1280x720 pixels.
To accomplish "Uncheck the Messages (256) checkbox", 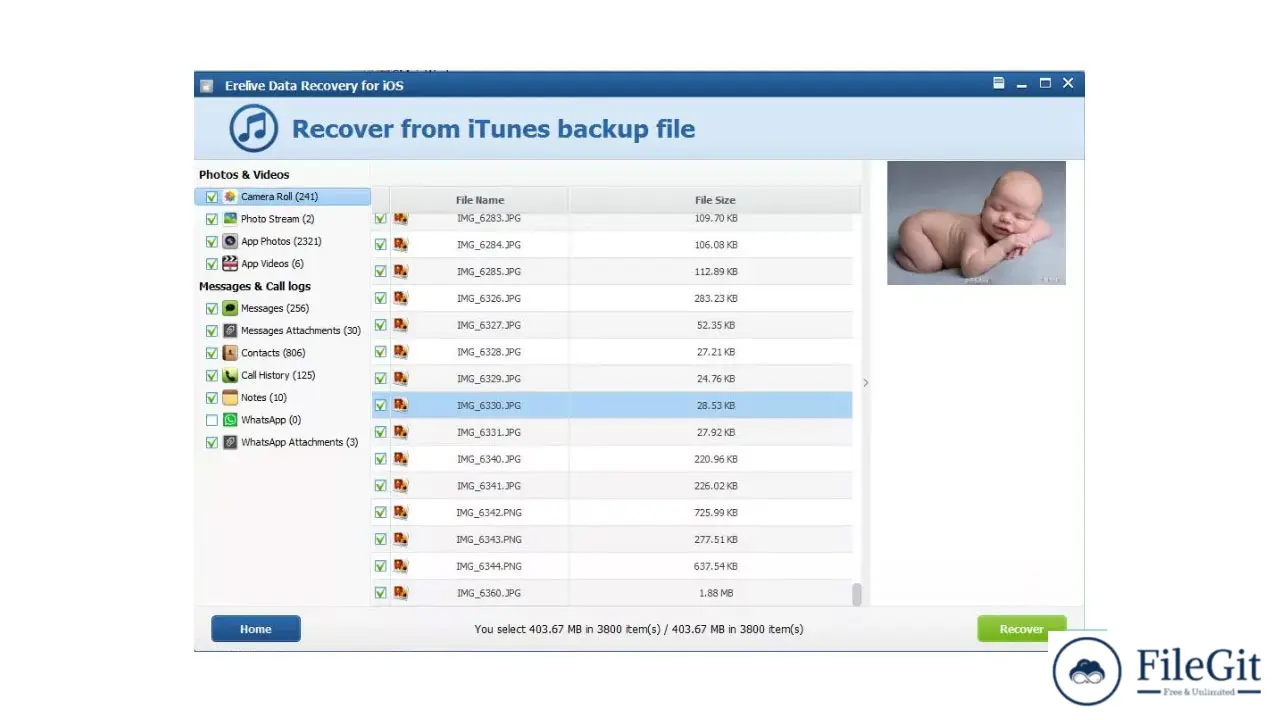I will [211, 309].
